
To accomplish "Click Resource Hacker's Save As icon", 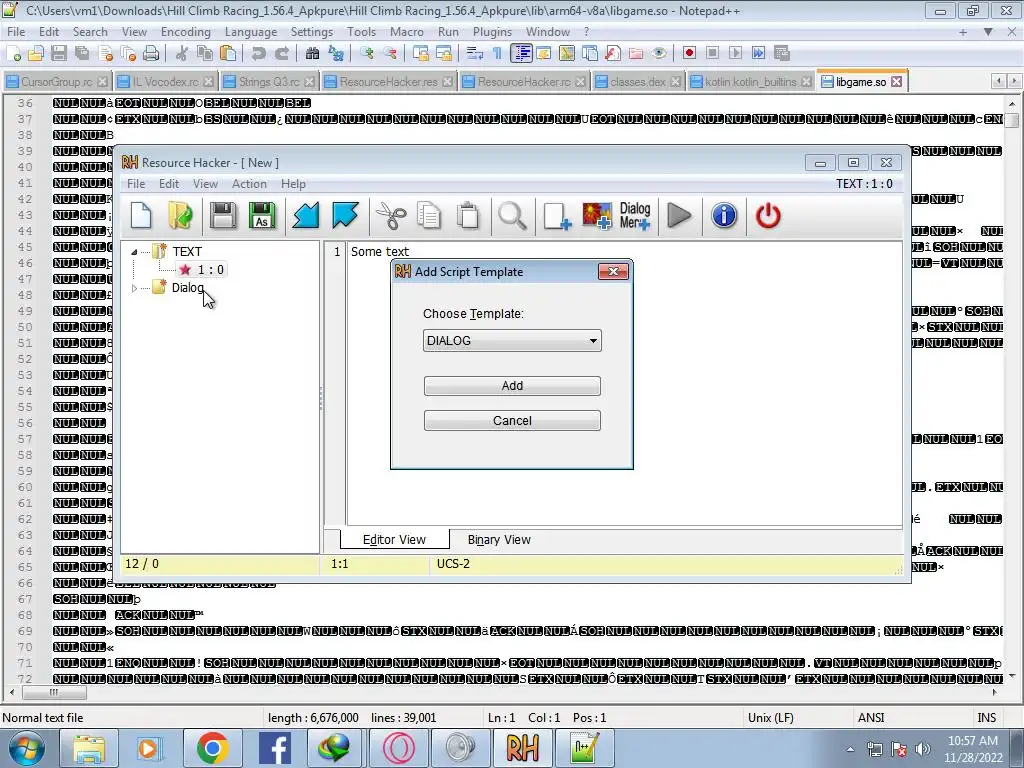I will (262, 216).
